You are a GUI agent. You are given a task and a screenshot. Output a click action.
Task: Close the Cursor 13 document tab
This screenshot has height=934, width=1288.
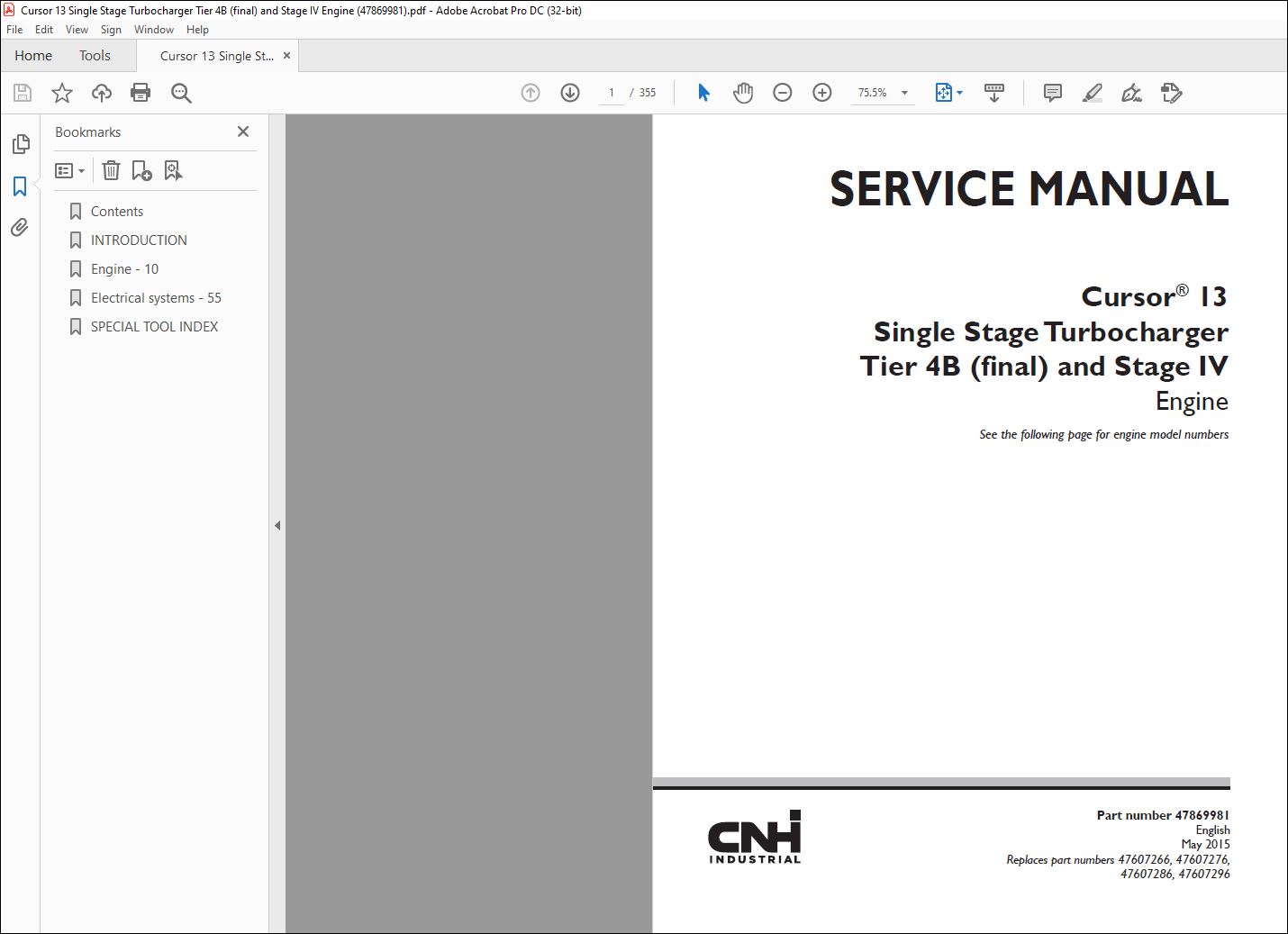286,56
